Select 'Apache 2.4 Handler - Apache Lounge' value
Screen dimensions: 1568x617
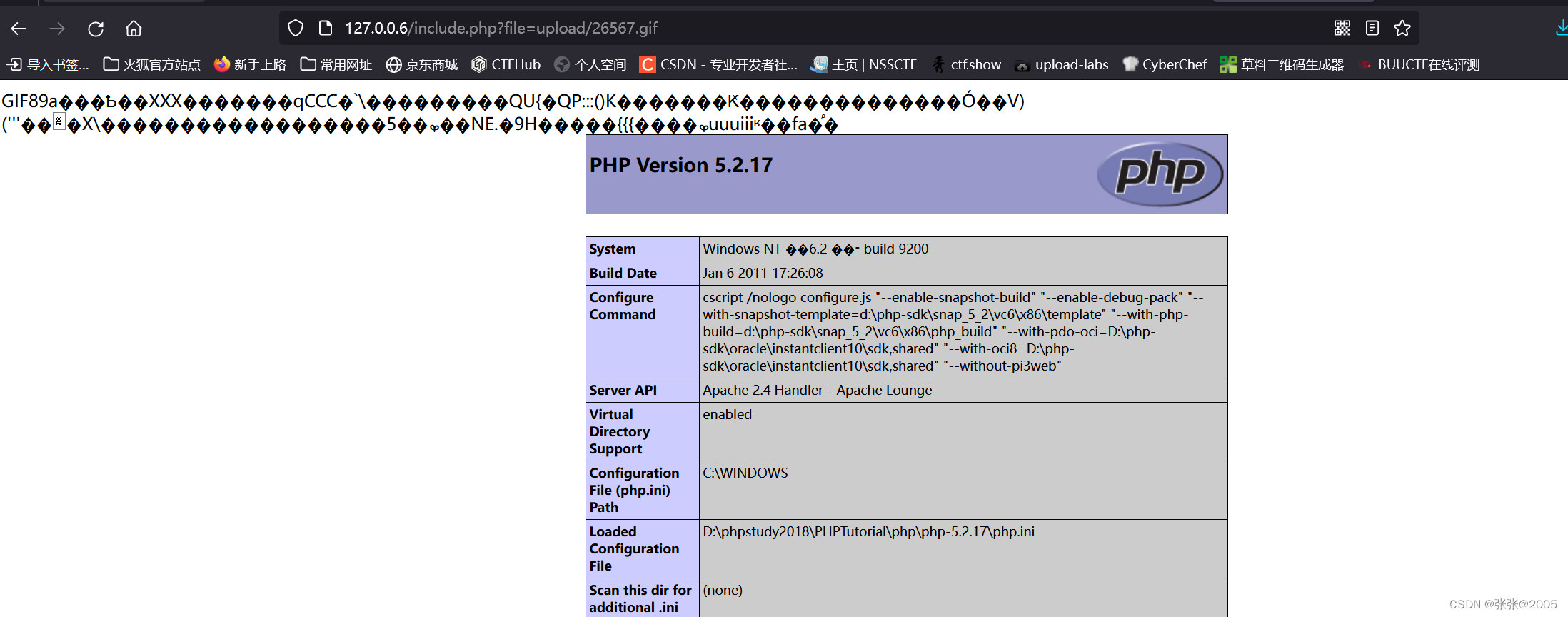click(x=818, y=390)
